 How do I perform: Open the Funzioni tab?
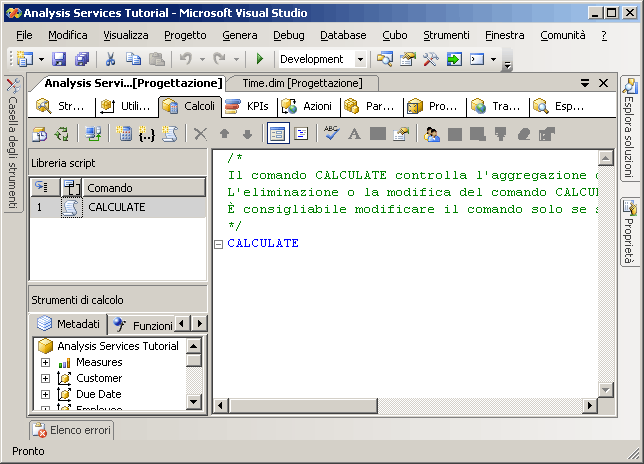click(x=144, y=325)
